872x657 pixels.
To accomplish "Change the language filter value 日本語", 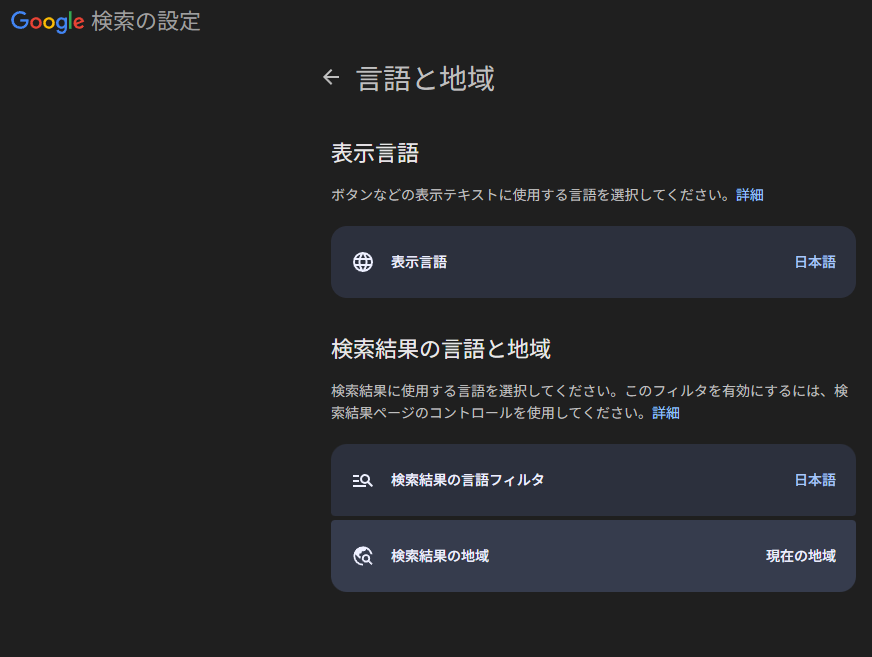I will 815,480.
